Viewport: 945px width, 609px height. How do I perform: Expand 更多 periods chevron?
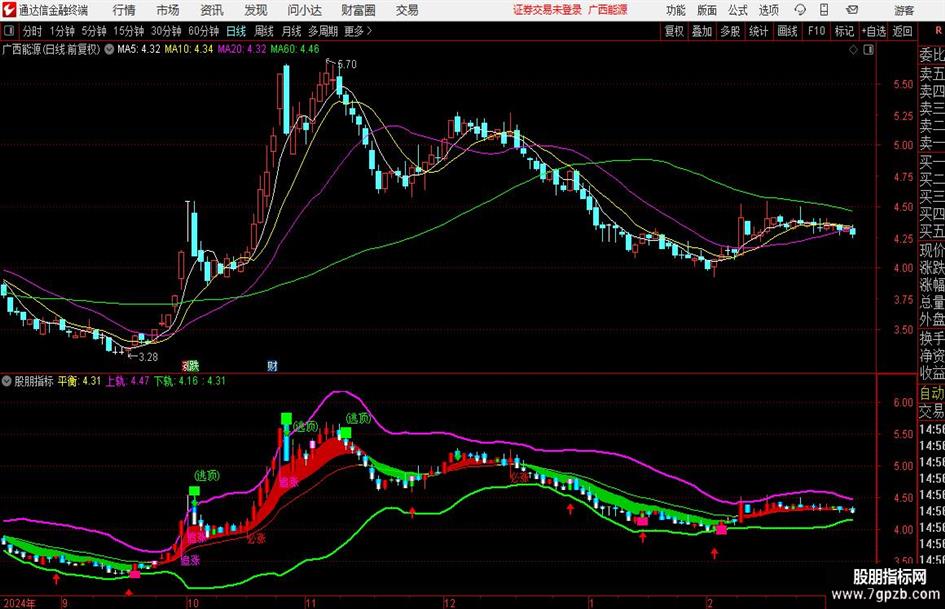[x=359, y=31]
